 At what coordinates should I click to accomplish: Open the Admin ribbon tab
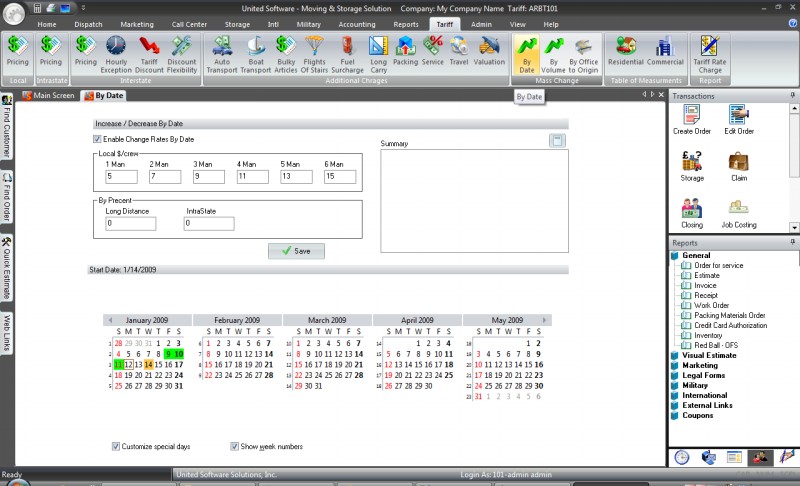(x=481, y=24)
